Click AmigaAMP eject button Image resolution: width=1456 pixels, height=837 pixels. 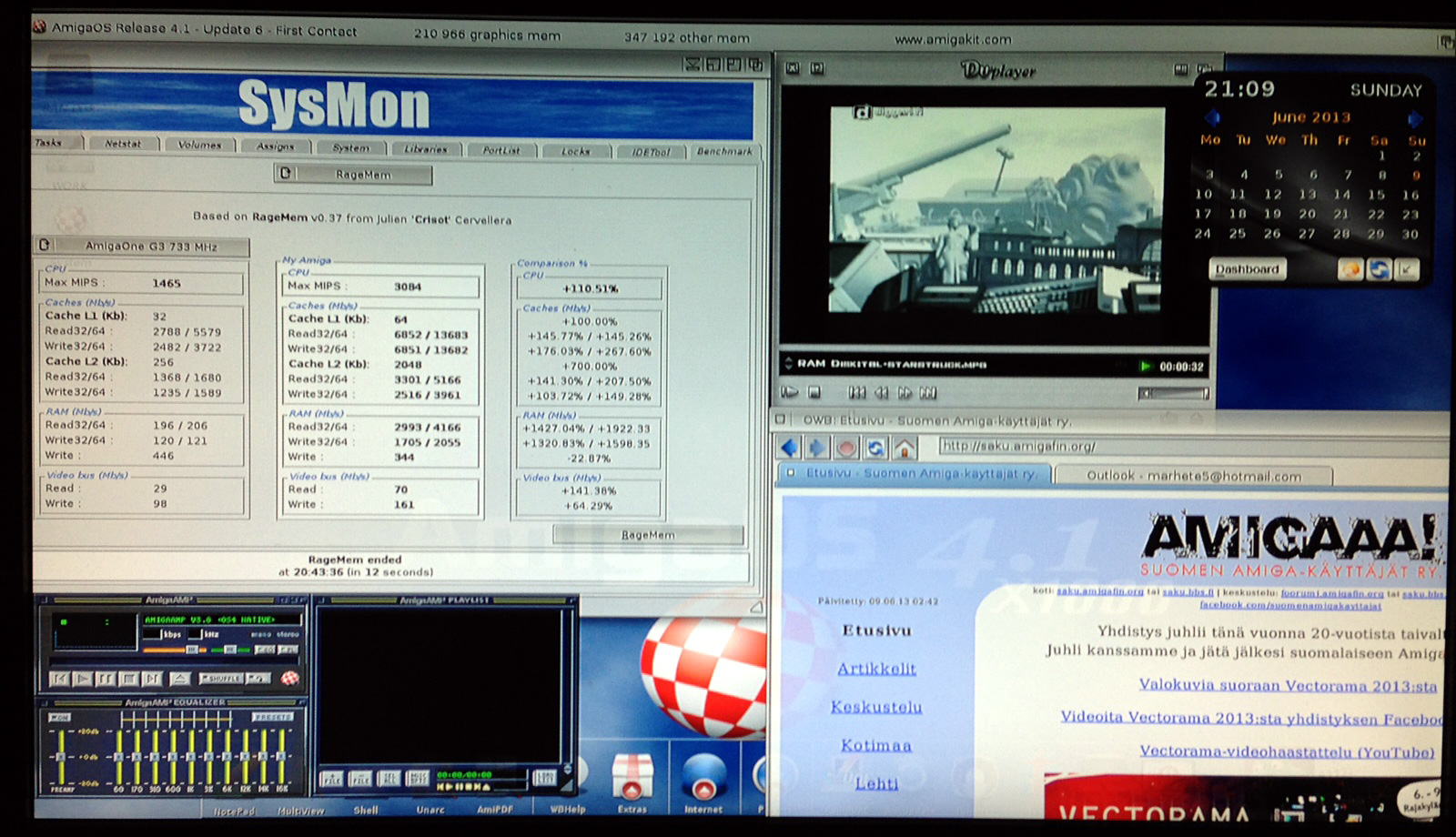[x=180, y=679]
